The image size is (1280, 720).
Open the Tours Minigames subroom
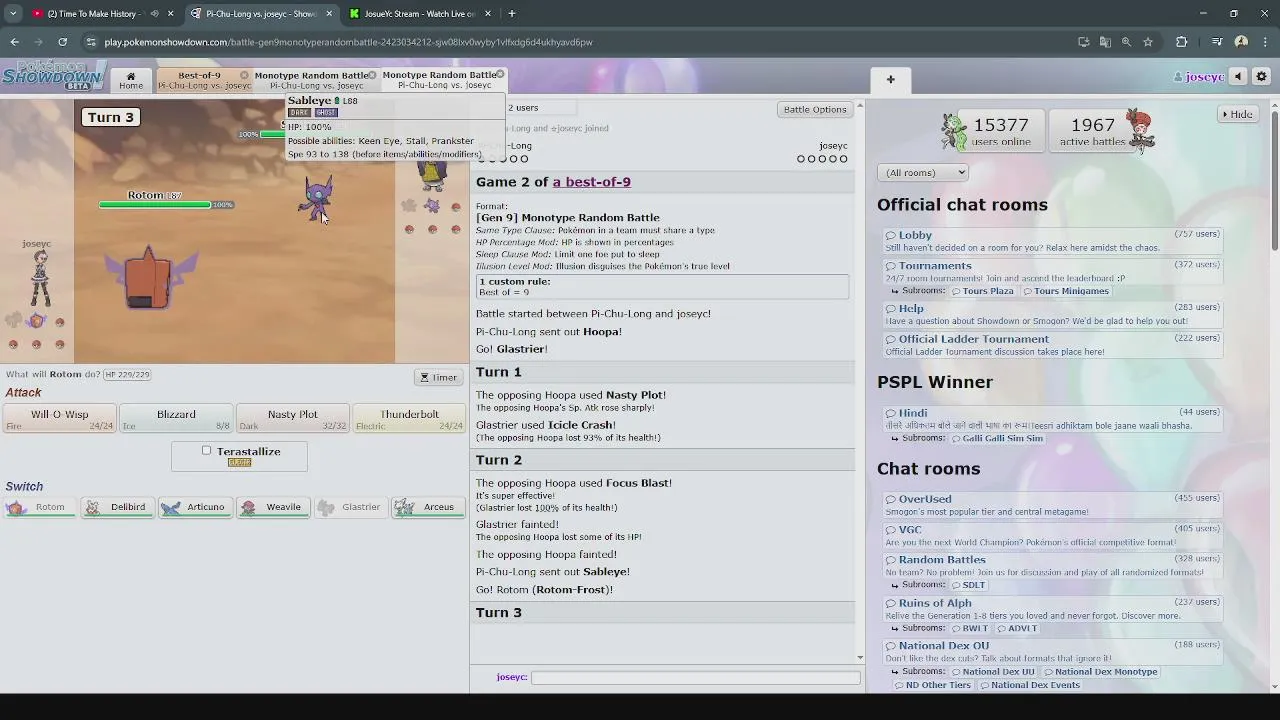pos(1065,291)
